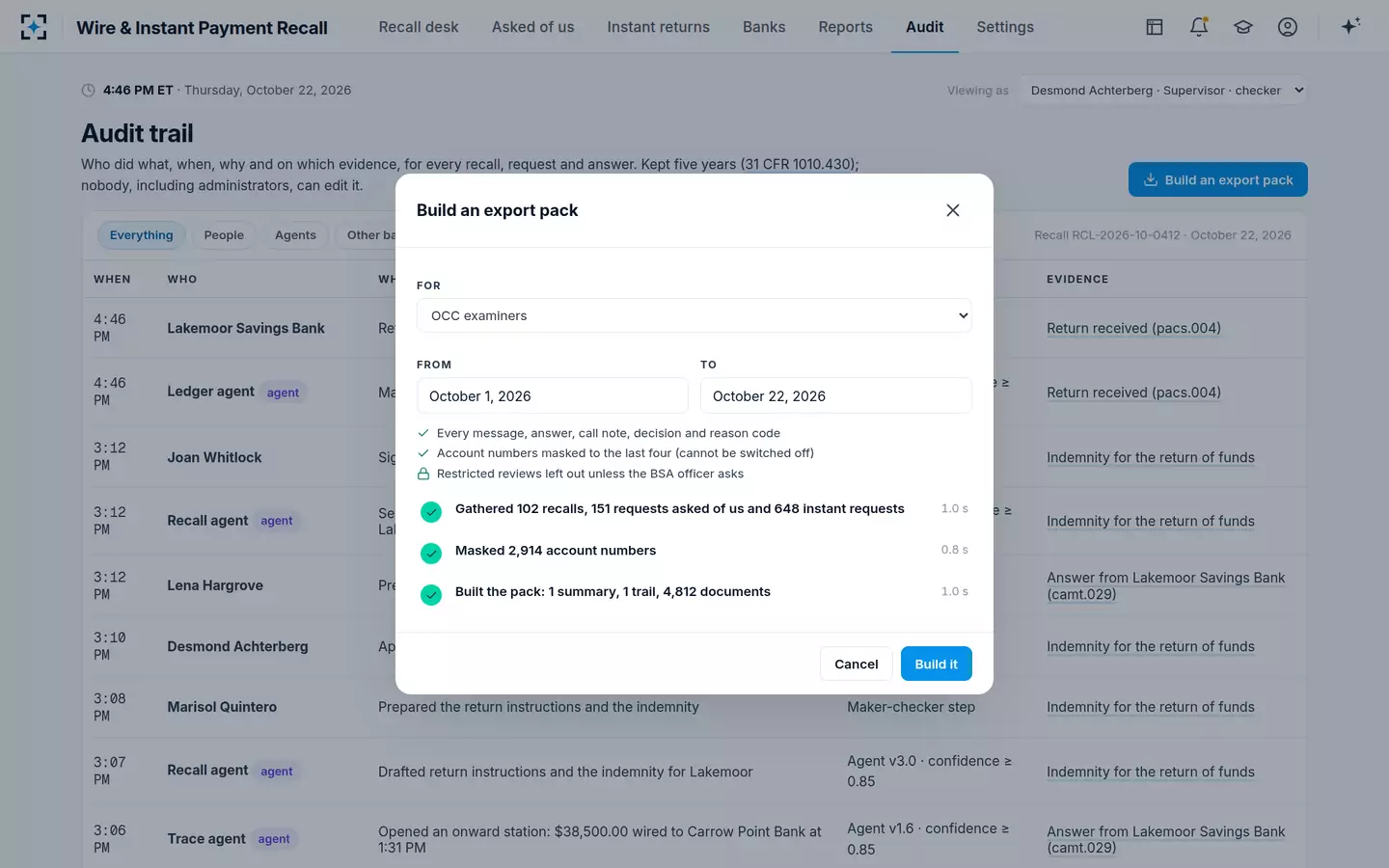
Task: Click the name Lena Hargrove
Action: click(x=215, y=585)
